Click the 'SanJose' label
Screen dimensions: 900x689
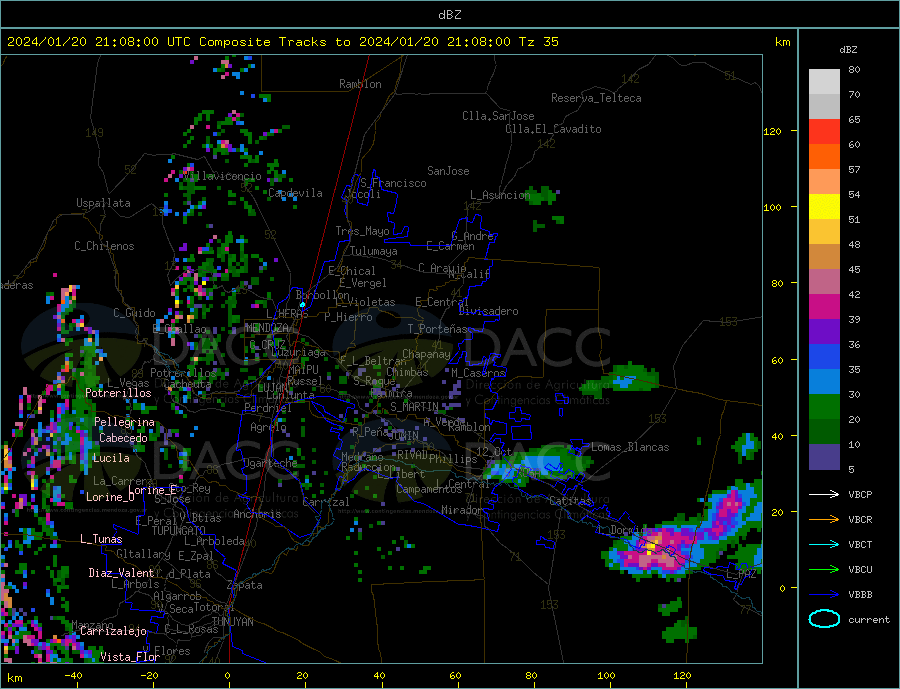(448, 171)
